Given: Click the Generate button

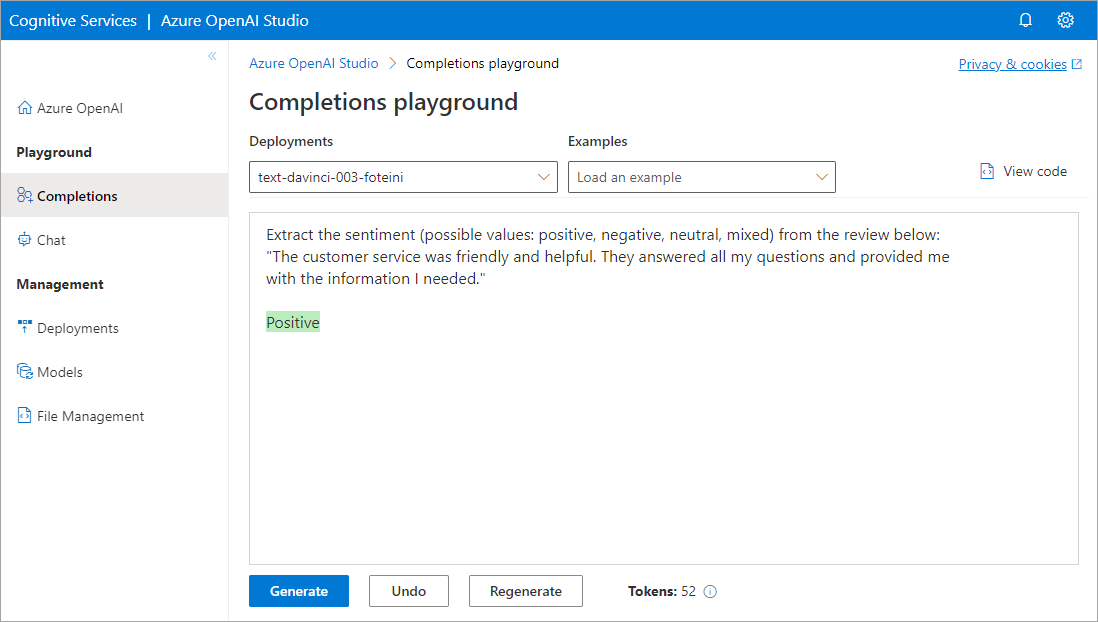Looking at the screenshot, I should tap(298, 591).
